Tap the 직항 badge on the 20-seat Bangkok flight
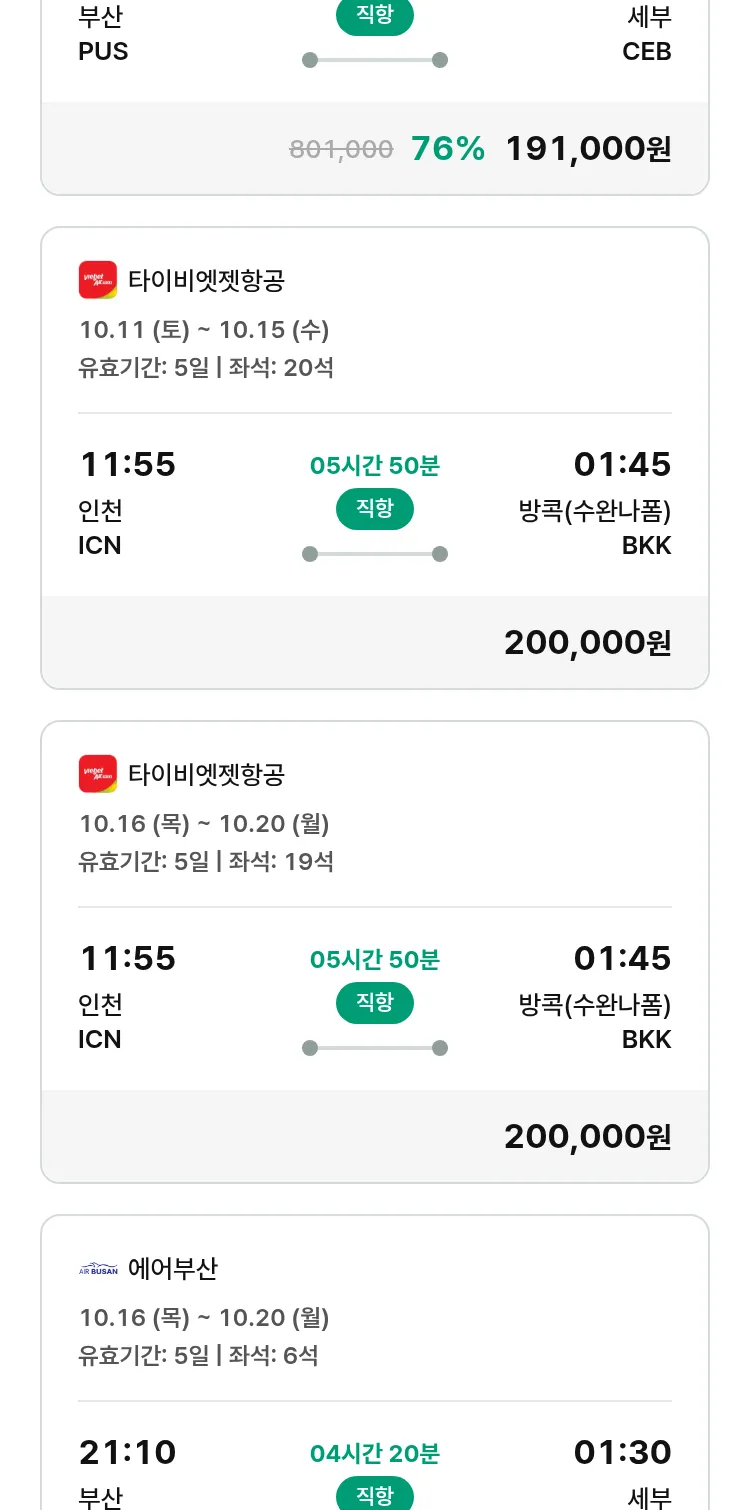 (x=375, y=509)
